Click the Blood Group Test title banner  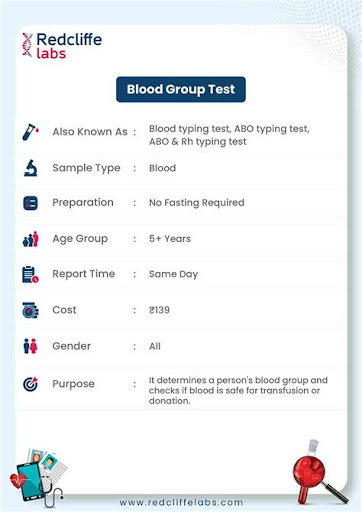181,89
